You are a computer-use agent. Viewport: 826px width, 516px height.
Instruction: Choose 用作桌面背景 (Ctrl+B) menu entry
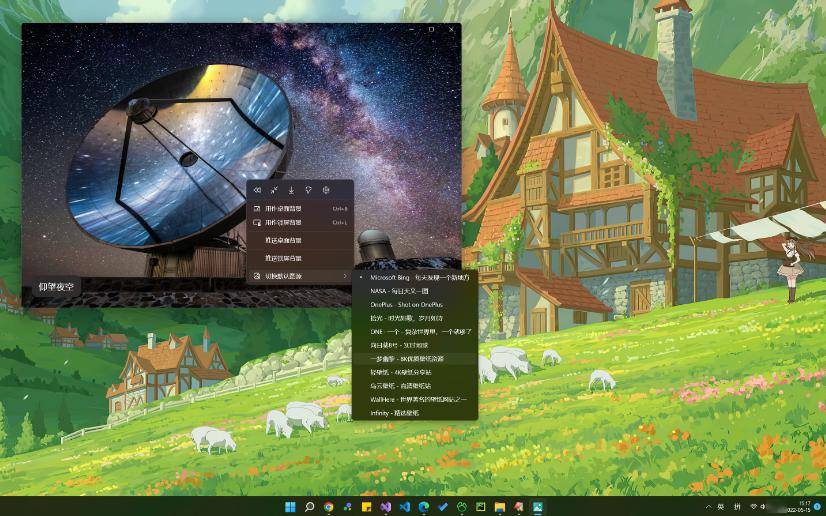(x=300, y=209)
